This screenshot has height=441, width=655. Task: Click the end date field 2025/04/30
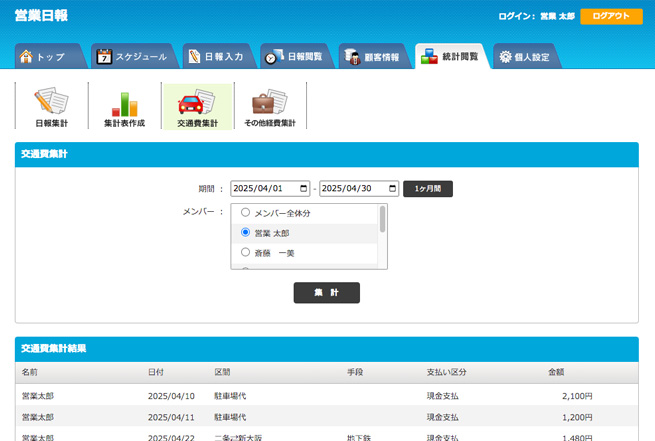click(x=359, y=189)
